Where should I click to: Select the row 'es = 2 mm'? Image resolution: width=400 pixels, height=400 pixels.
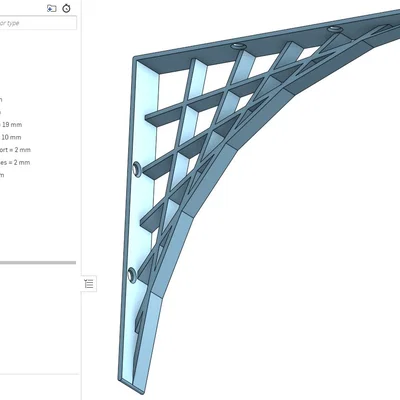(15, 163)
